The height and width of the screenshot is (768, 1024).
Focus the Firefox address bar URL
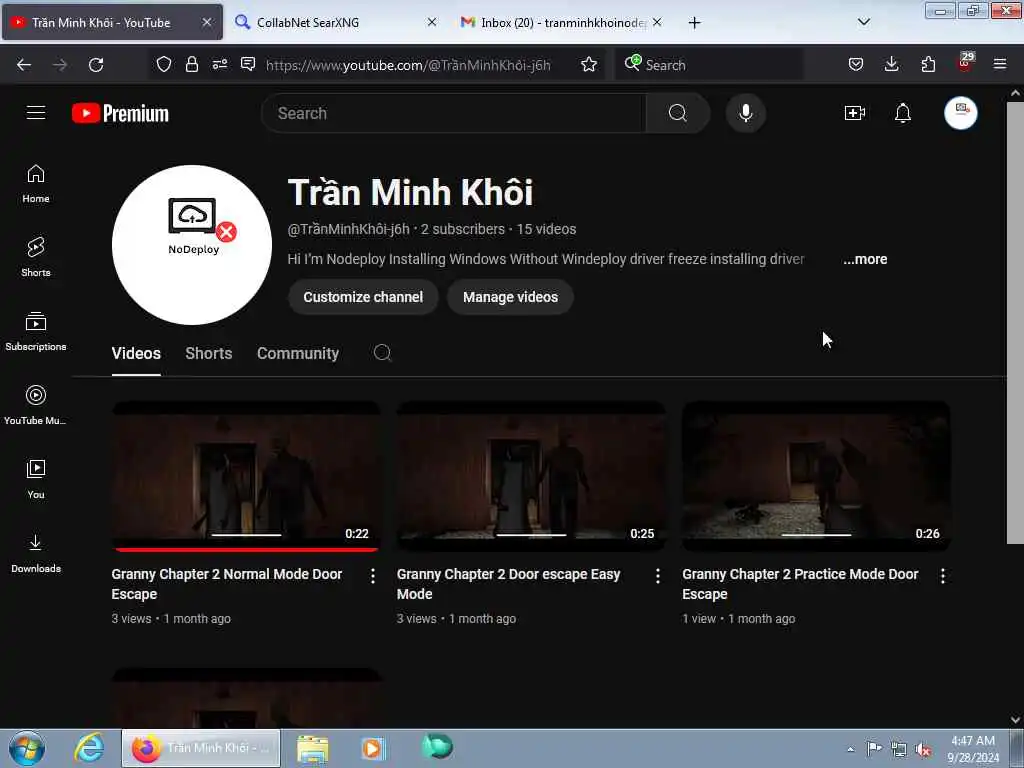(x=408, y=65)
